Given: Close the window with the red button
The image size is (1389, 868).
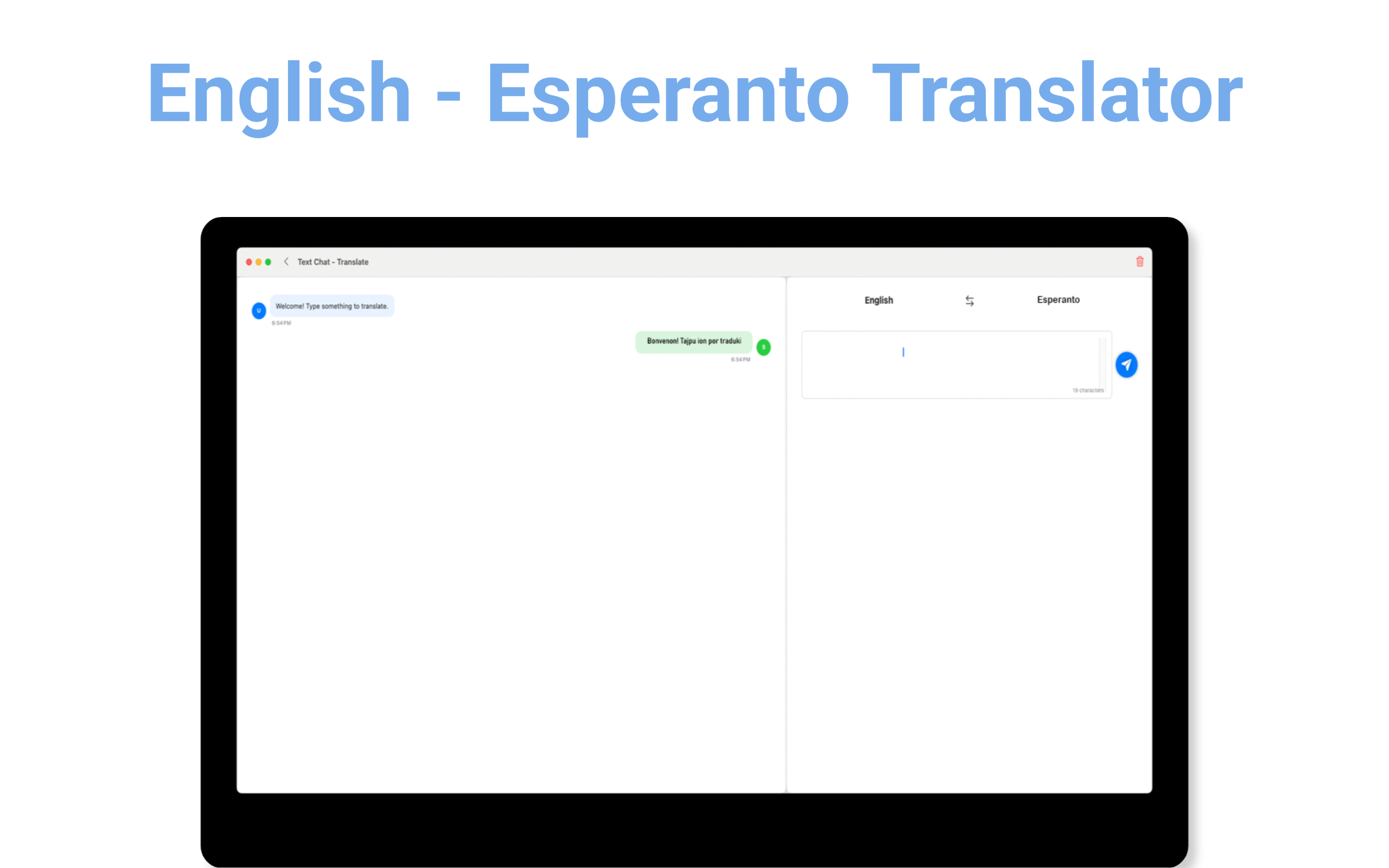Looking at the screenshot, I should pyautogui.click(x=249, y=262).
